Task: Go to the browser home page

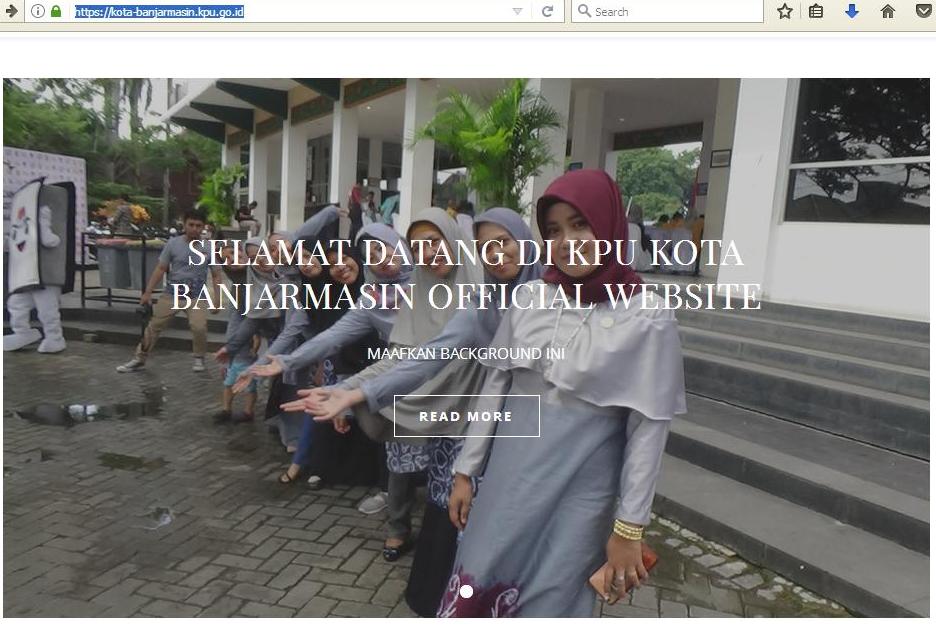Action: pos(888,11)
